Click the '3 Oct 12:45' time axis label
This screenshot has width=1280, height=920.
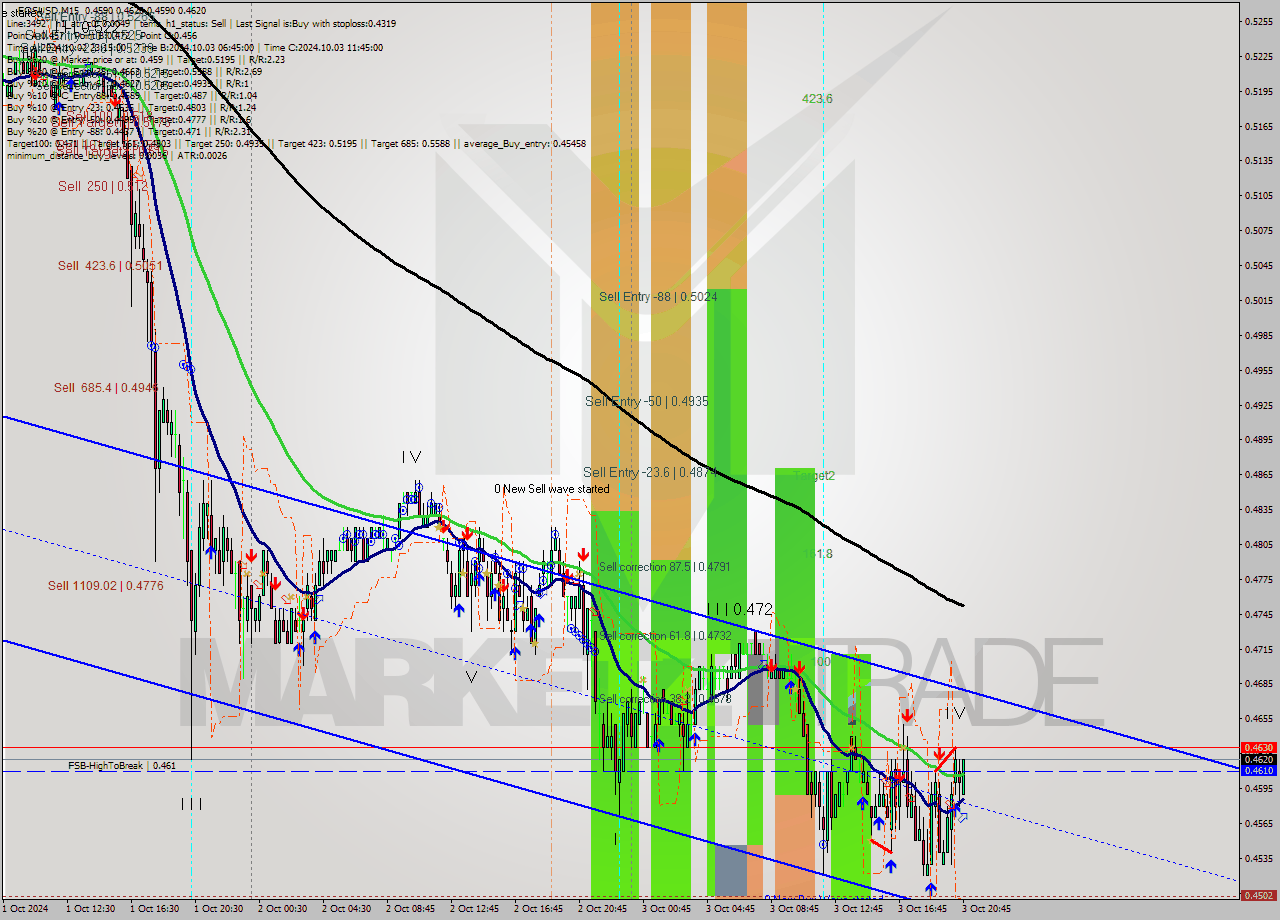859,909
